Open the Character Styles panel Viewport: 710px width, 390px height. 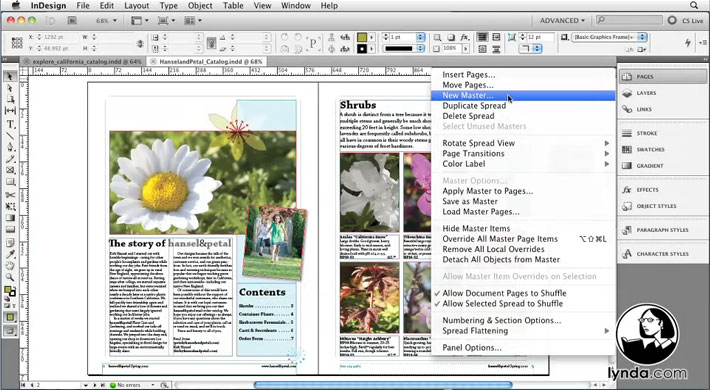pyautogui.click(x=662, y=254)
